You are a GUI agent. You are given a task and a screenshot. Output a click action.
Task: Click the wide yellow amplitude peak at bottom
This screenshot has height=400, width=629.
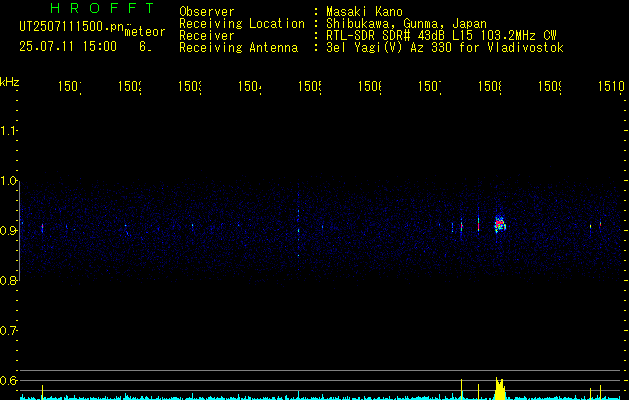[x=499, y=388]
